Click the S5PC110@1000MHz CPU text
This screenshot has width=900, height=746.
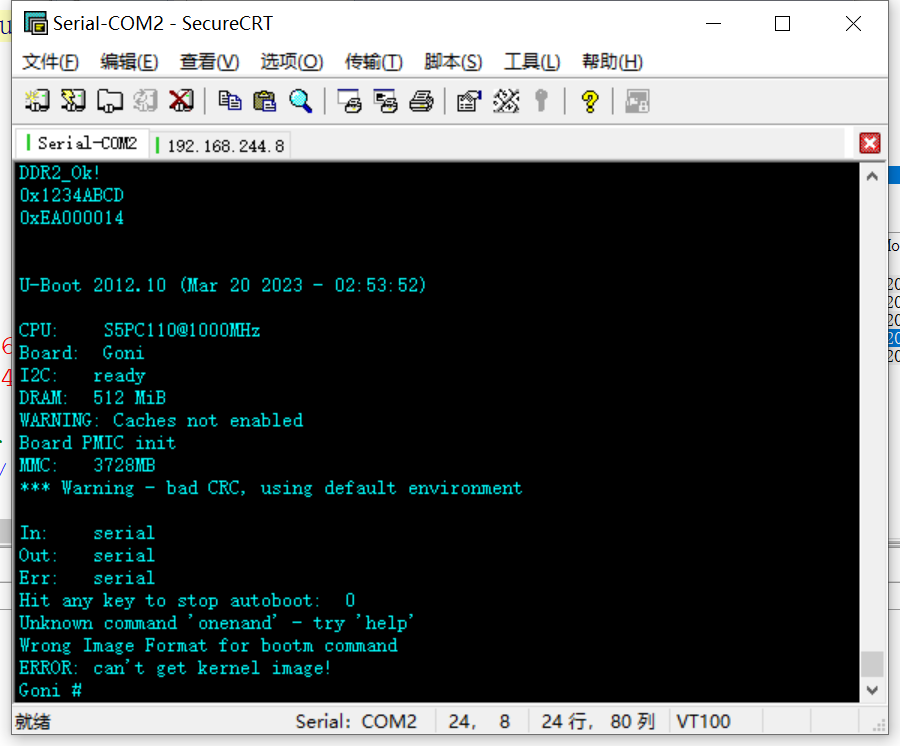coord(181,331)
